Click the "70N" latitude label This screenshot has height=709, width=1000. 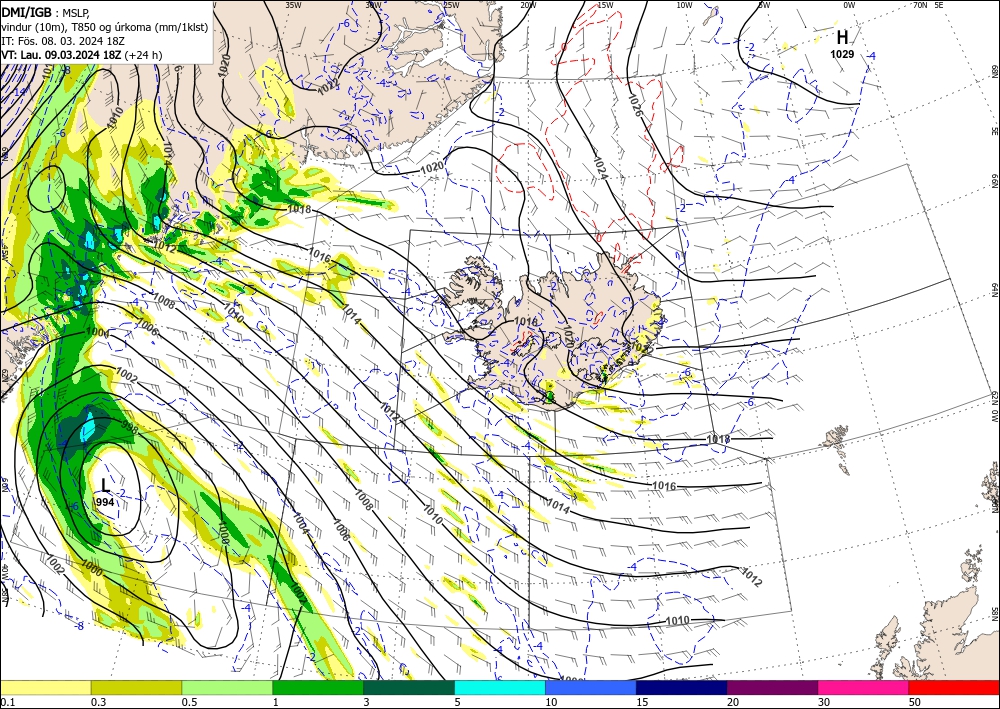(920, 4)
